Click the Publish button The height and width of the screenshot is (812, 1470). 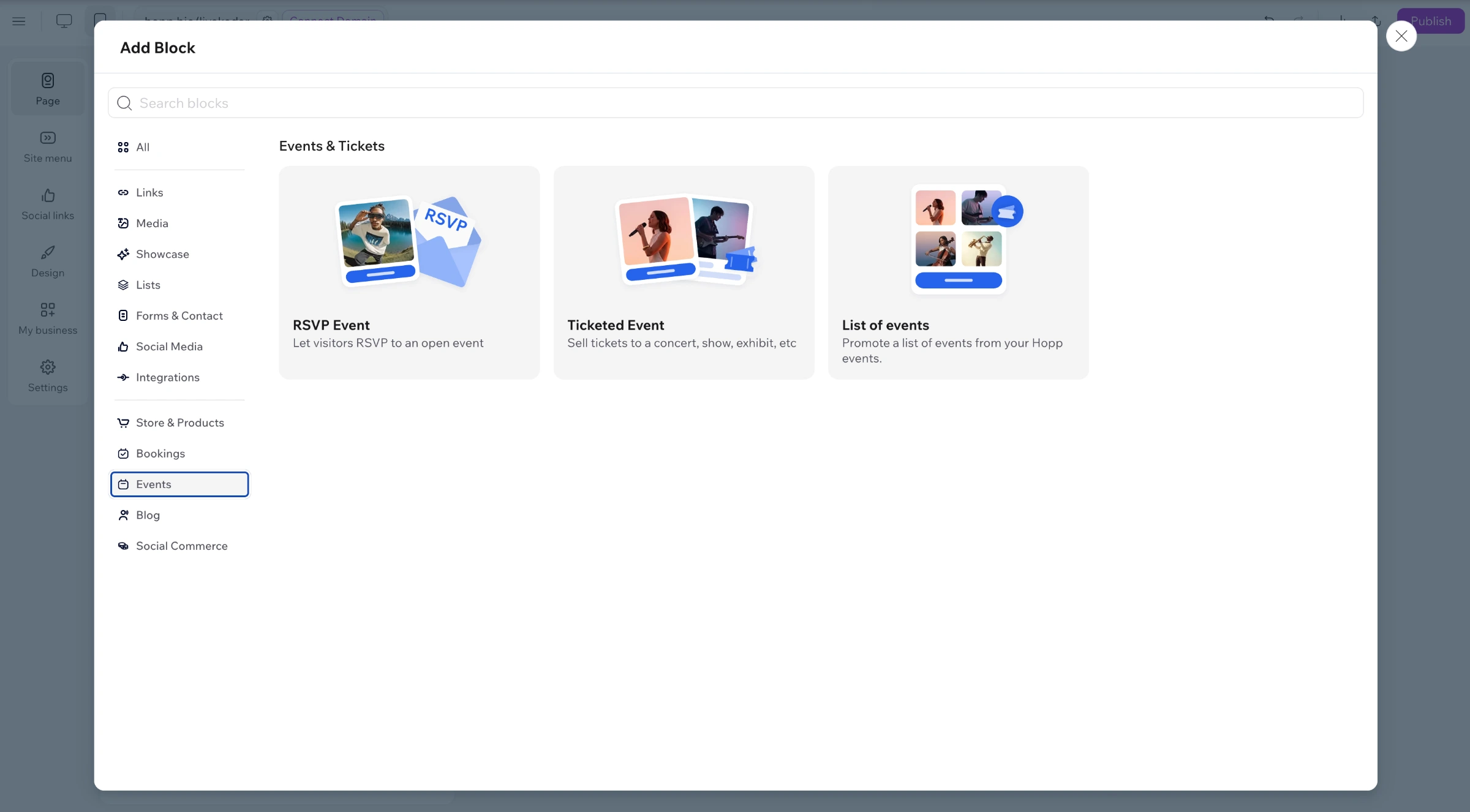[1431, 21]
